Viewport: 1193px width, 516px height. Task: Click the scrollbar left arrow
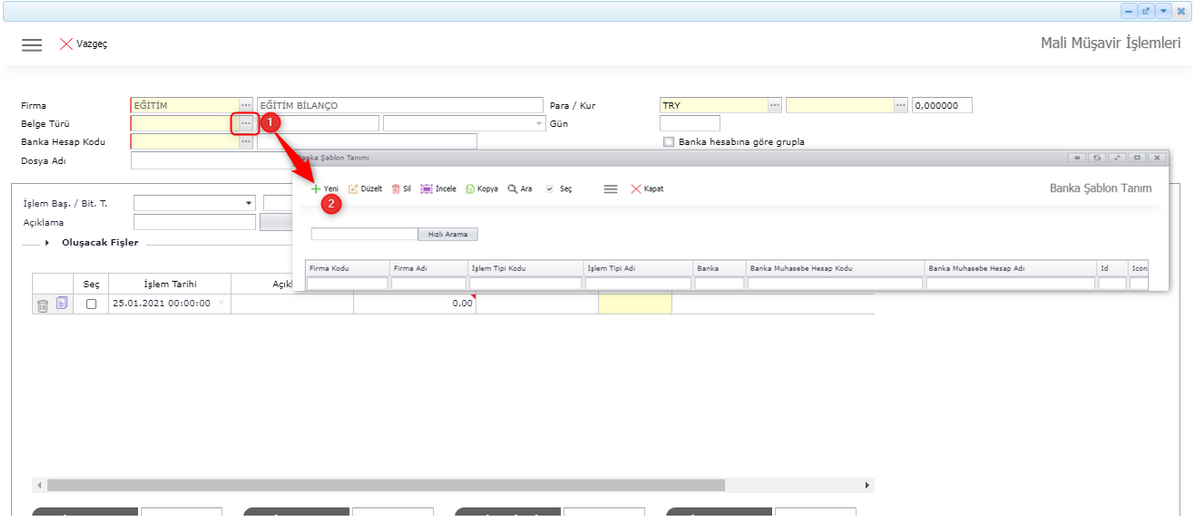38,485
